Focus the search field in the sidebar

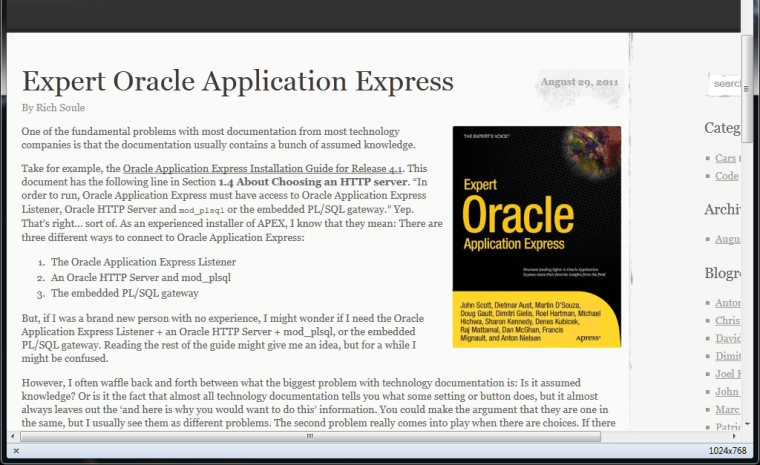click(725, 83)
